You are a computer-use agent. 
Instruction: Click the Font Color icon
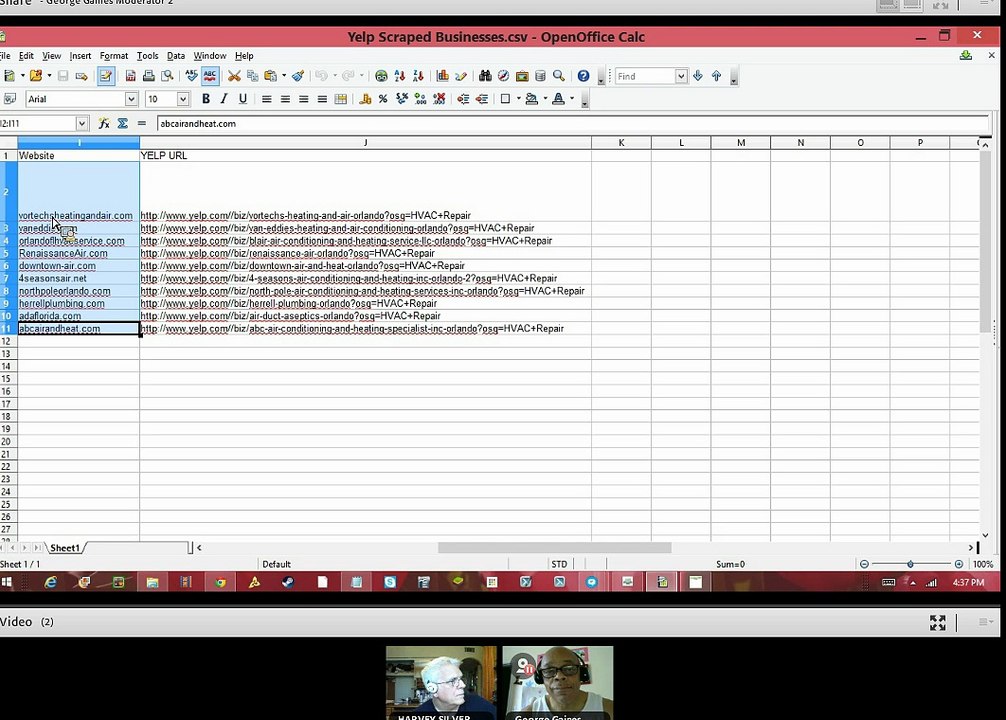tap(558, 99)
